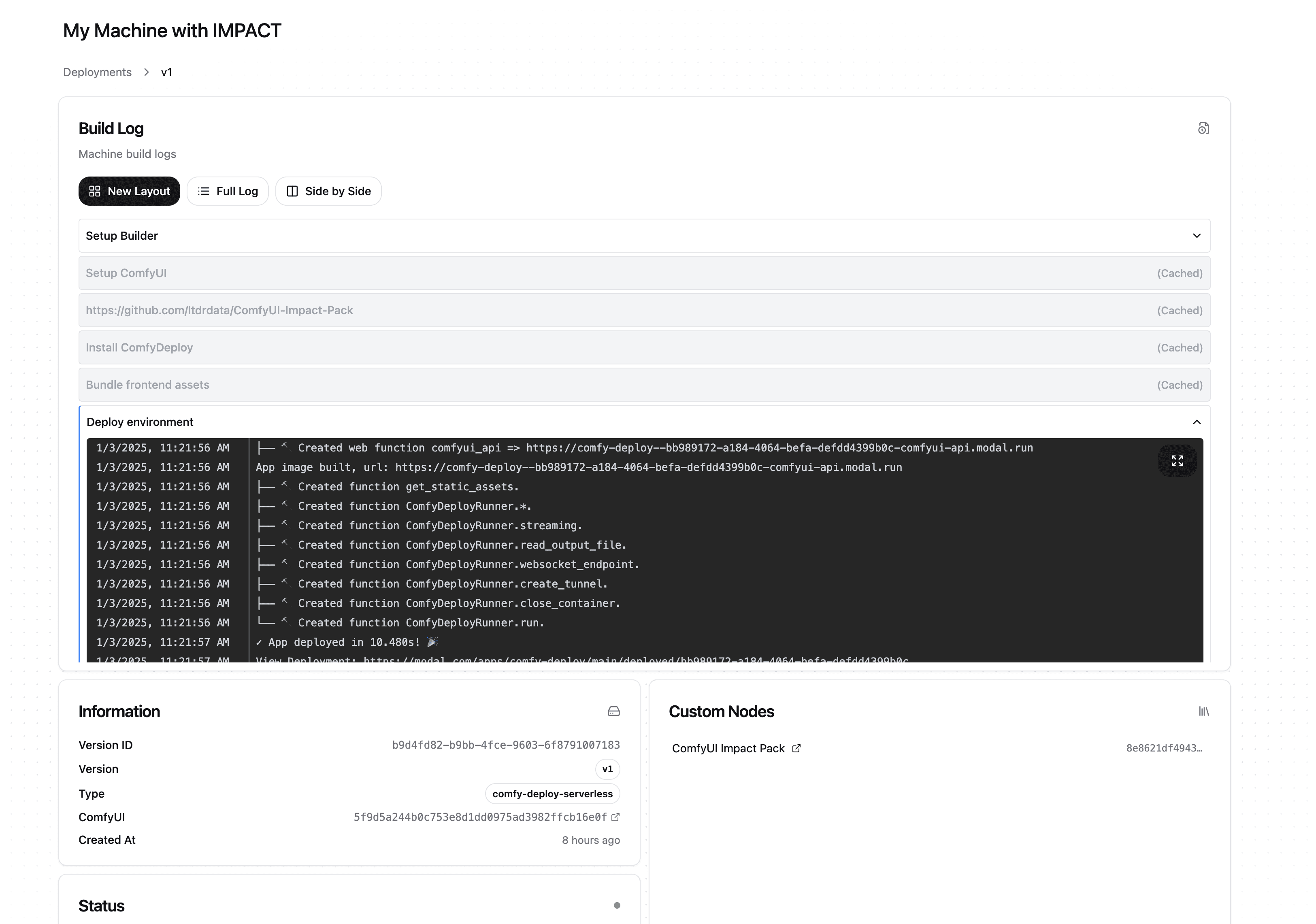Open ComfyUI Impact Pack external link icon
This screenshot has width=1316, height=924.
[796, 749]
